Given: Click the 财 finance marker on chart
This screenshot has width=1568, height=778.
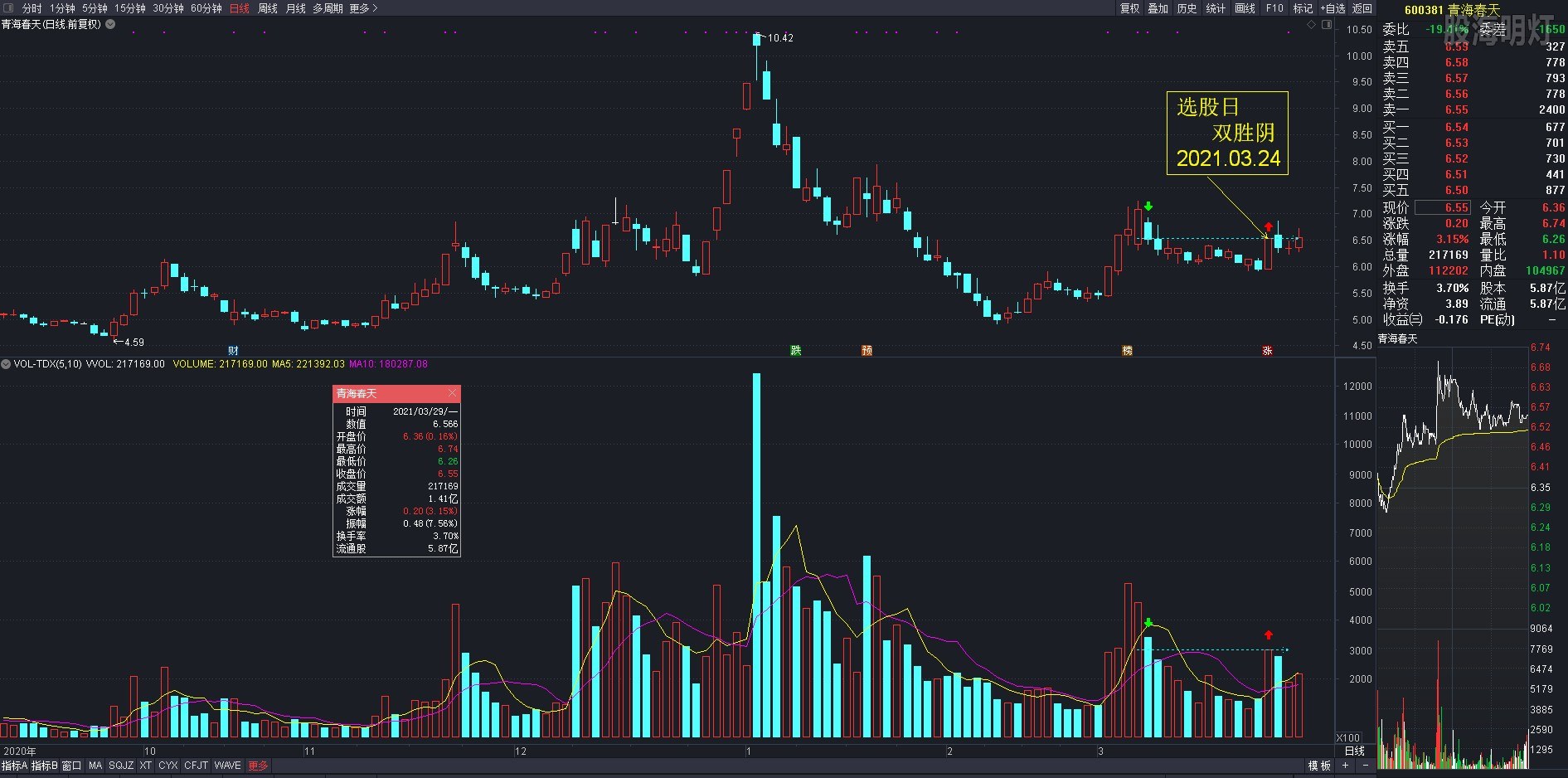Looking at the screenshot, I should [x=233, y=351].
